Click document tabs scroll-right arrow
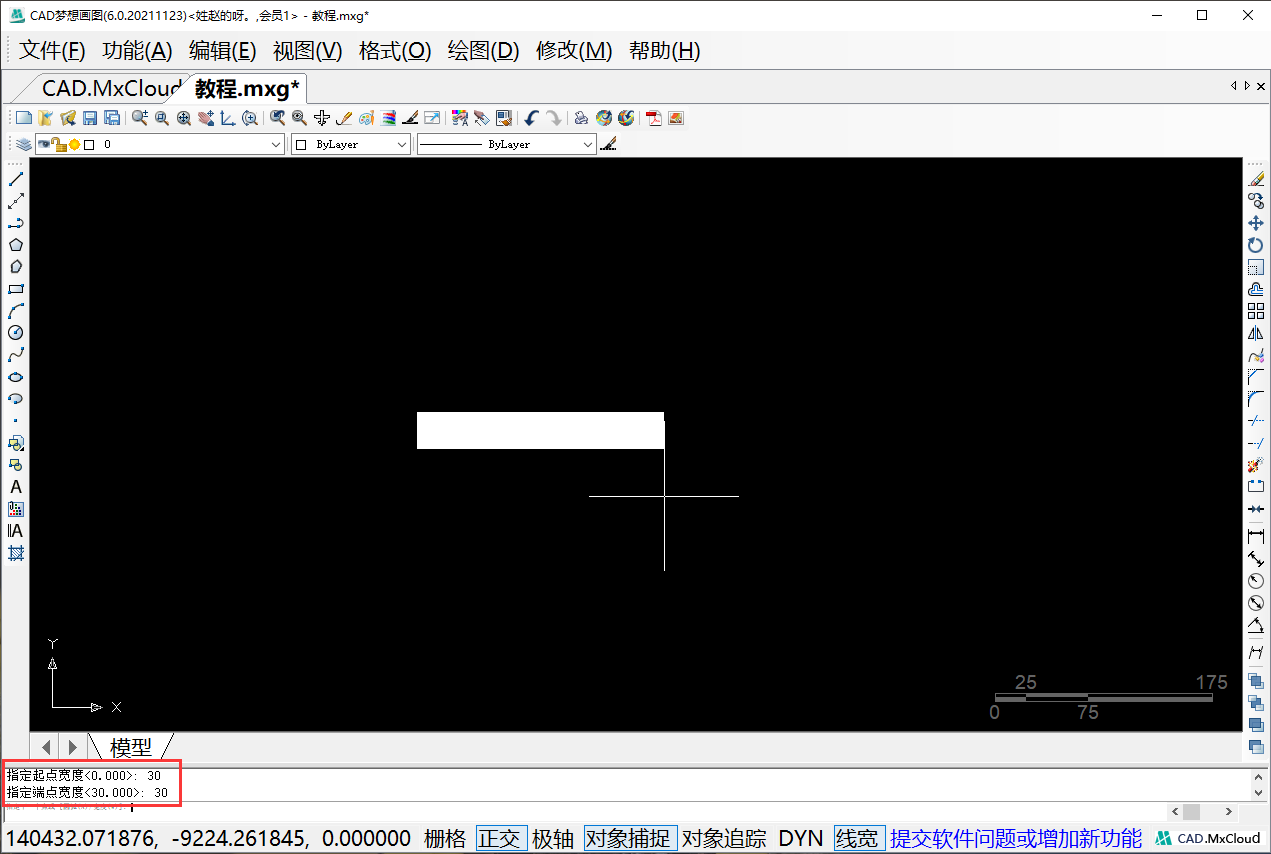1271x854 pixels. 1247,86
